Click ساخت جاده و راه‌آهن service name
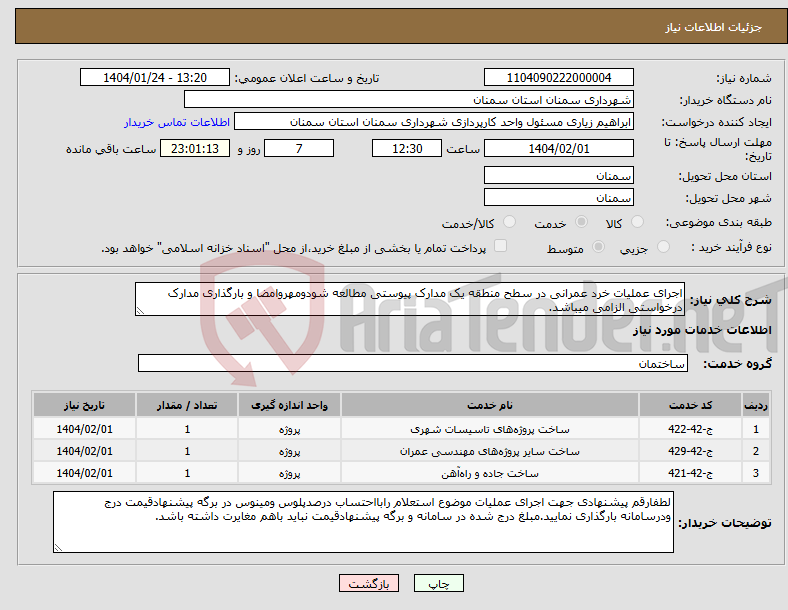788x610 pixels. [490, 473]
